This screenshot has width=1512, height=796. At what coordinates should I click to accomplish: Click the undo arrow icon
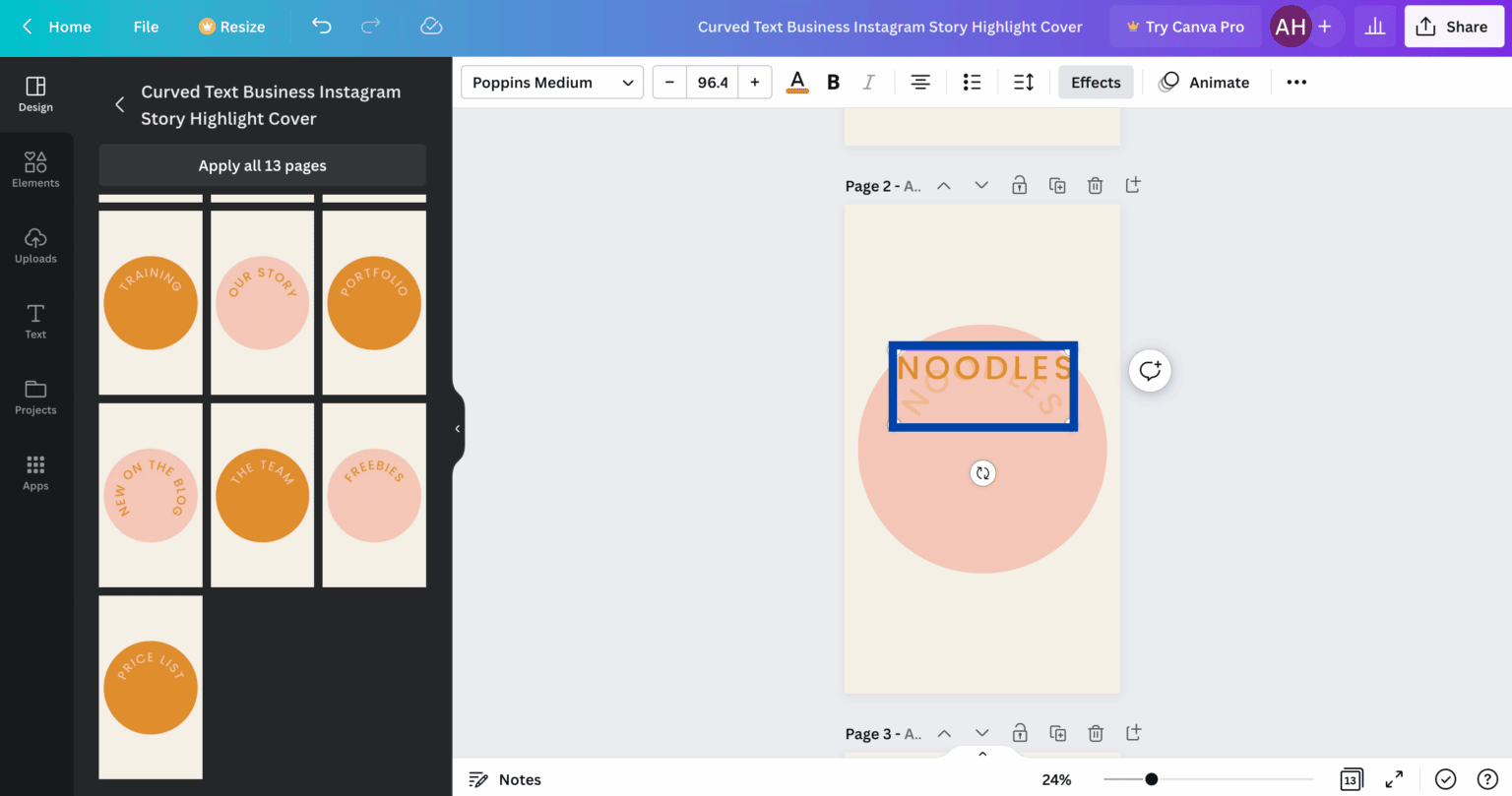click(322, 27)
